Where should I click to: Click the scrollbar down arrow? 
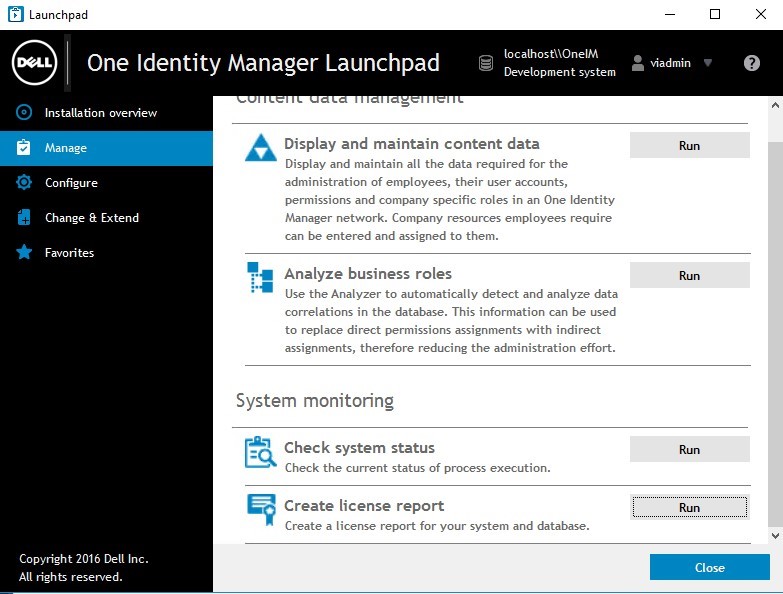tap(775, 536)
